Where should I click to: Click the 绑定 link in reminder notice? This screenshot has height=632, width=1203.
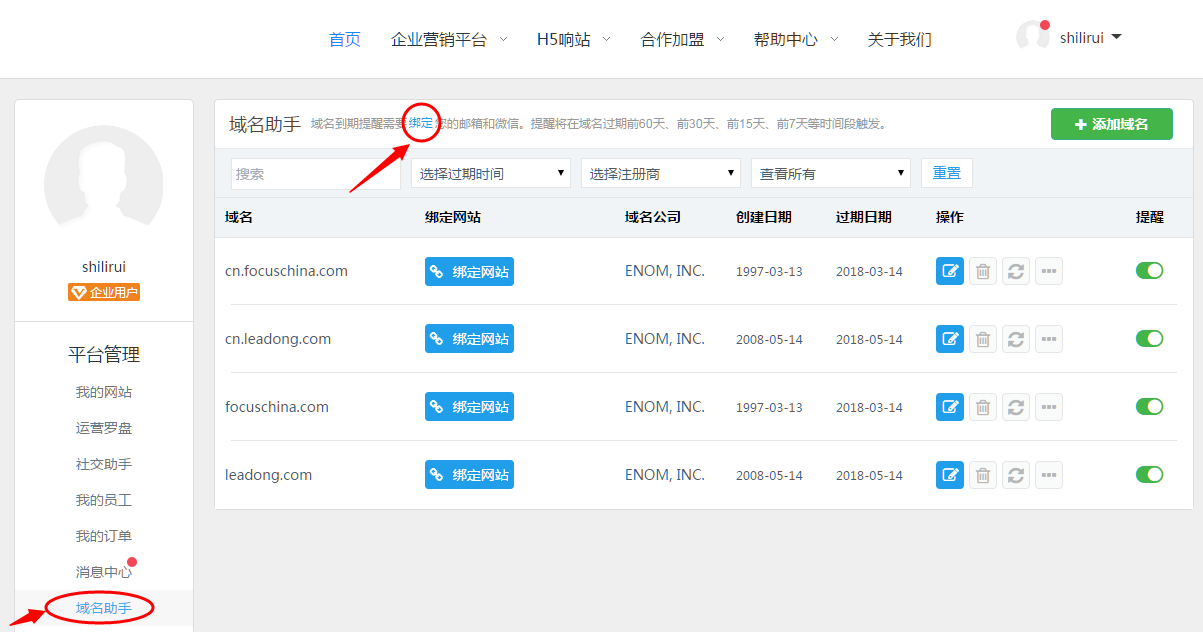pos(421,124)
